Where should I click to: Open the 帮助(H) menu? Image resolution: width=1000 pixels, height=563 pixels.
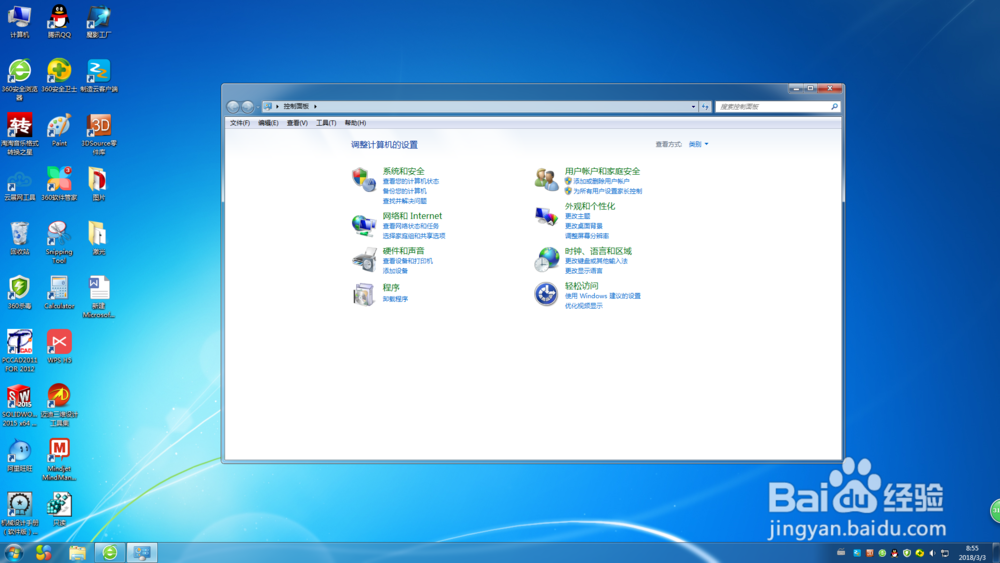(355, 123)
